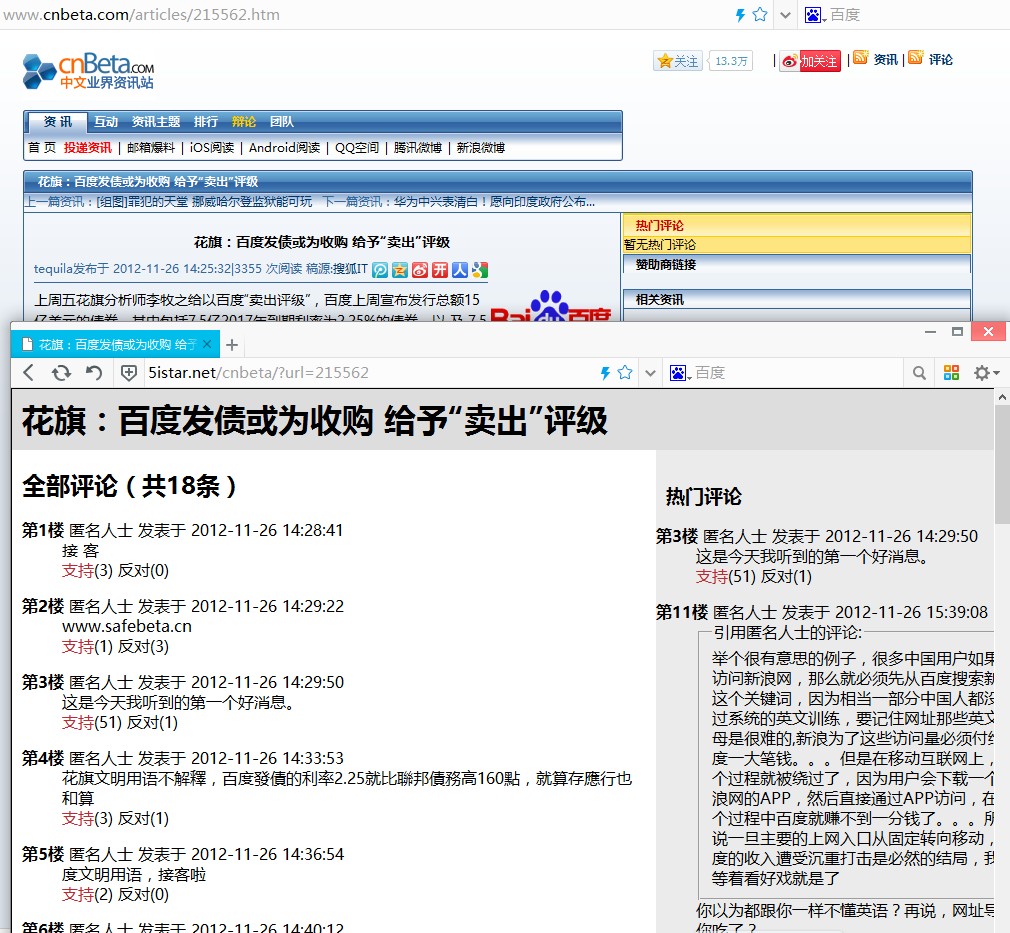
Task: Share the article to Qzone star icon
Action: [x=400, y=270]
